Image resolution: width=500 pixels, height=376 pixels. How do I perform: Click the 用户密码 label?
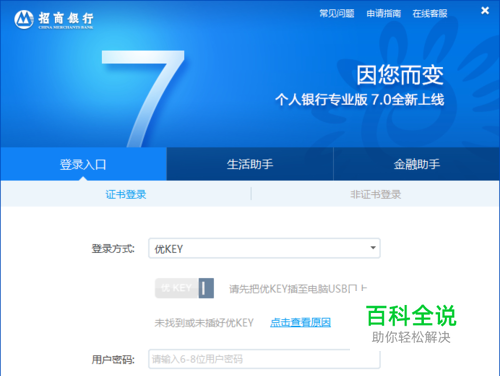point(113,360)
